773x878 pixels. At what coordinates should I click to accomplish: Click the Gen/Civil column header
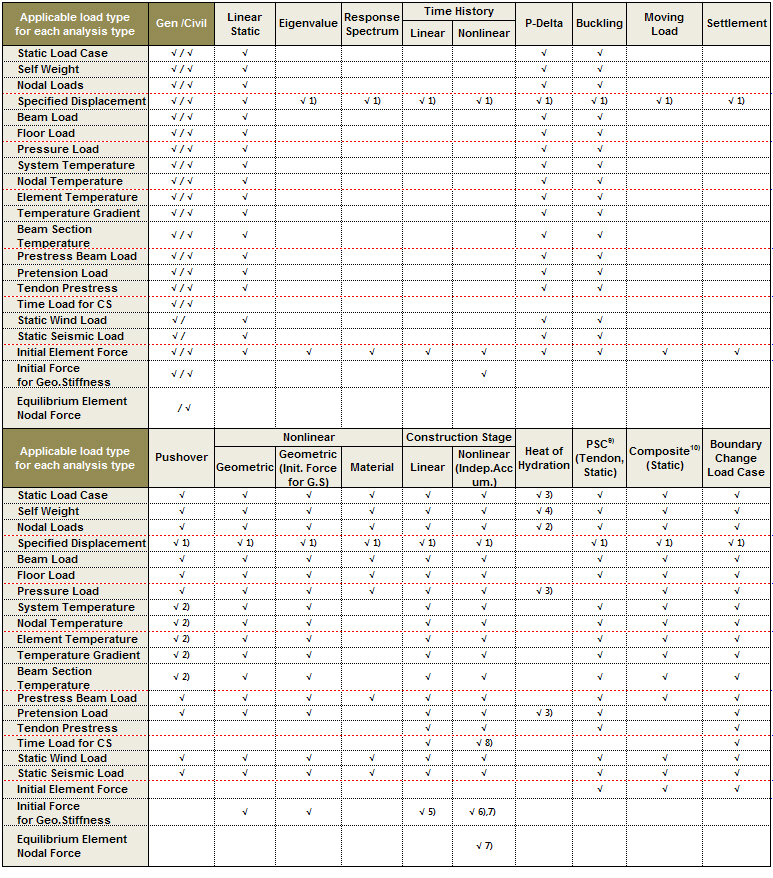tap(181, 23)
